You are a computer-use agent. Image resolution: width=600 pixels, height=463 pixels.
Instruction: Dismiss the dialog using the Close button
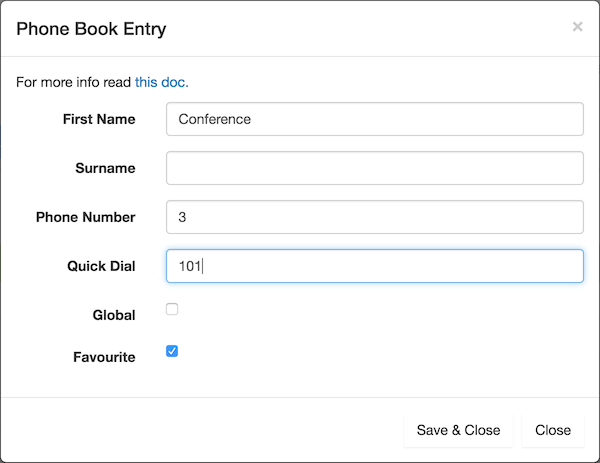point(553,430)
